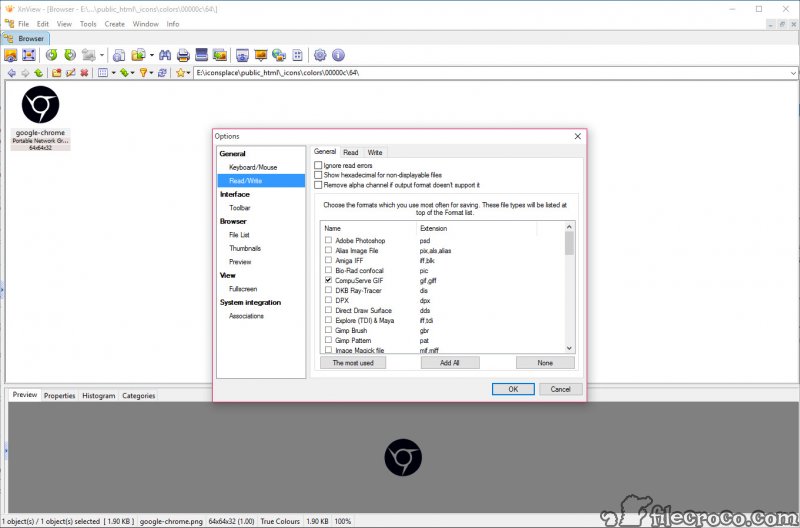Create a new folder with the folder icon

pyautogui.click(x=57, y=73)
